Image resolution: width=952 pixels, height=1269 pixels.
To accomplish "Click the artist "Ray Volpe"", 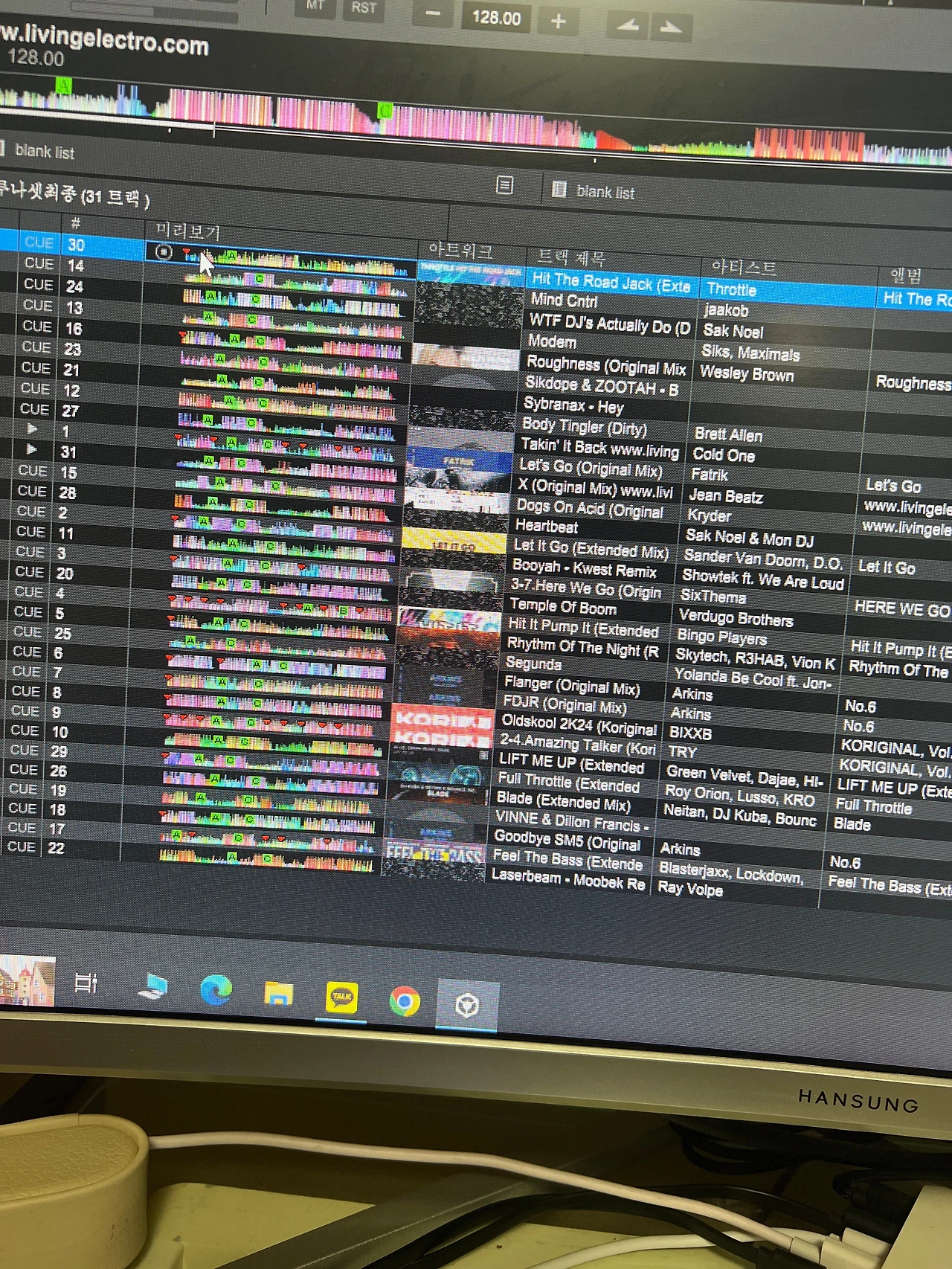I will [x=690, y=887].
